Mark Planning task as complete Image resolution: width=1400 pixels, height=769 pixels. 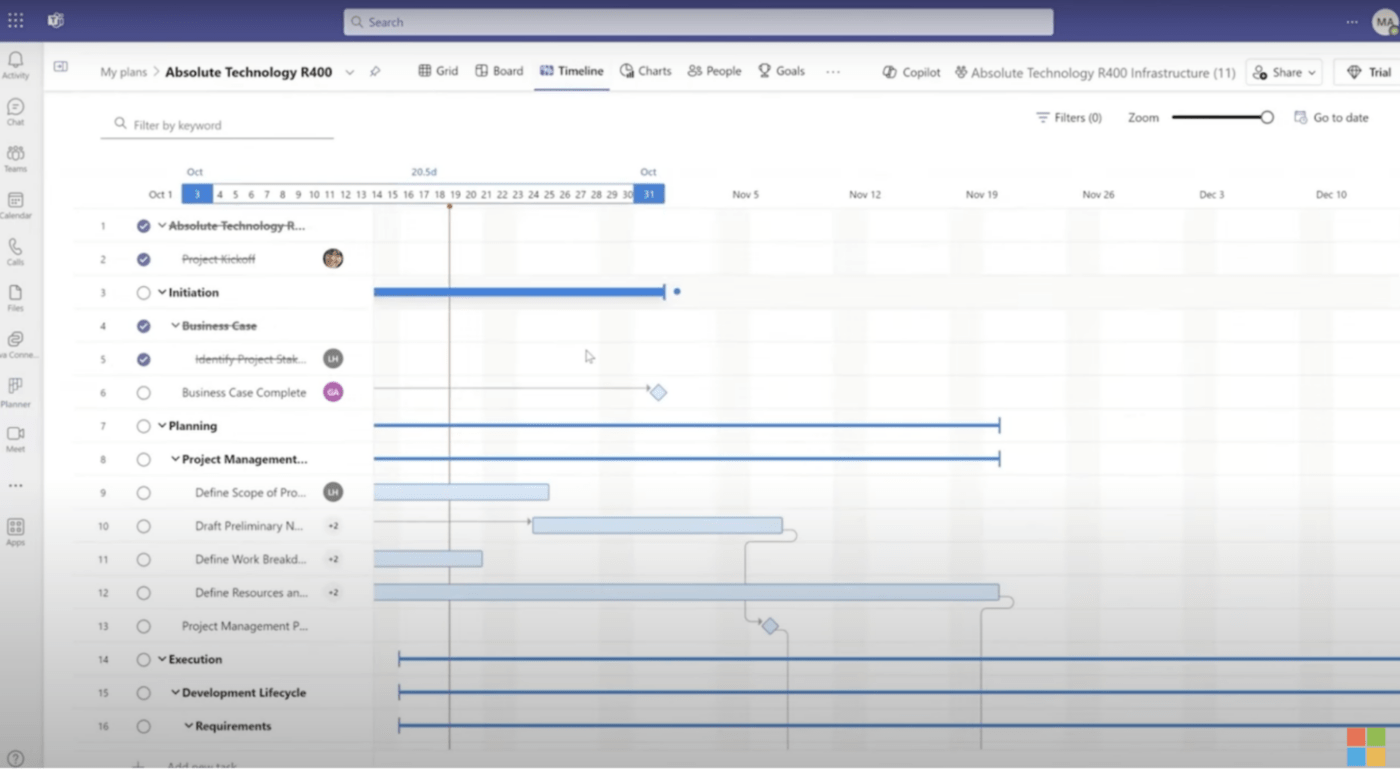pos(144,426)
